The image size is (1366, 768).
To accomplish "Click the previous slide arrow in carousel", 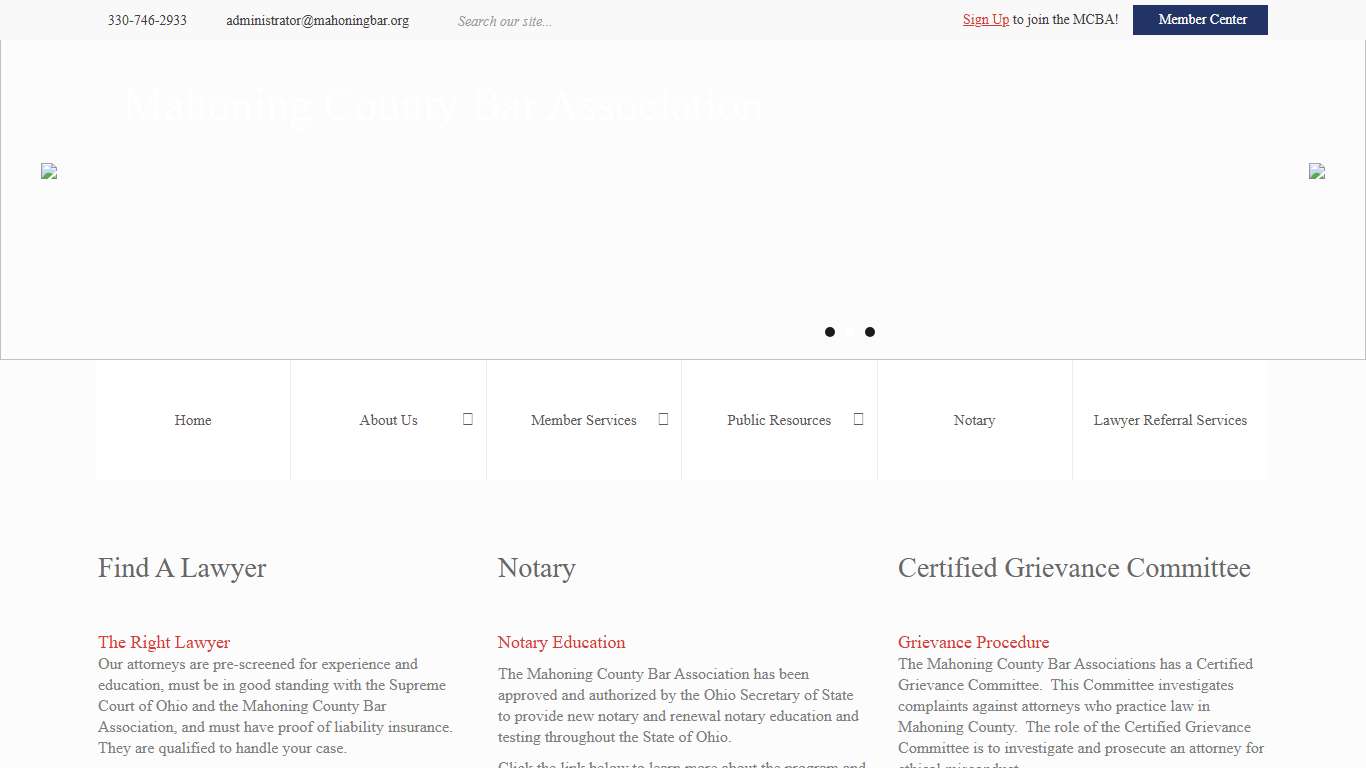I will 49,171.
